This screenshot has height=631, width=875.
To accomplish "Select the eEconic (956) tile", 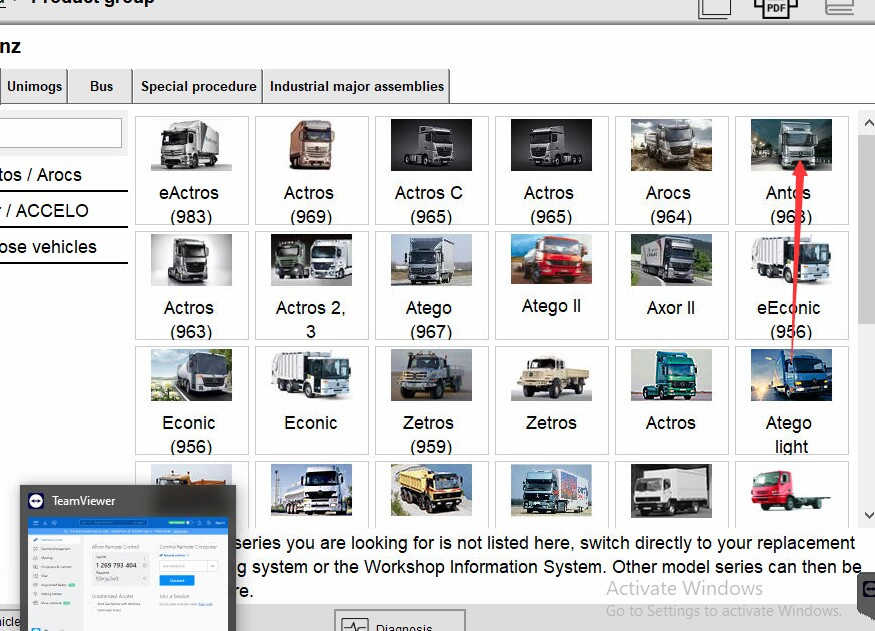I will (x=791, y=286).
